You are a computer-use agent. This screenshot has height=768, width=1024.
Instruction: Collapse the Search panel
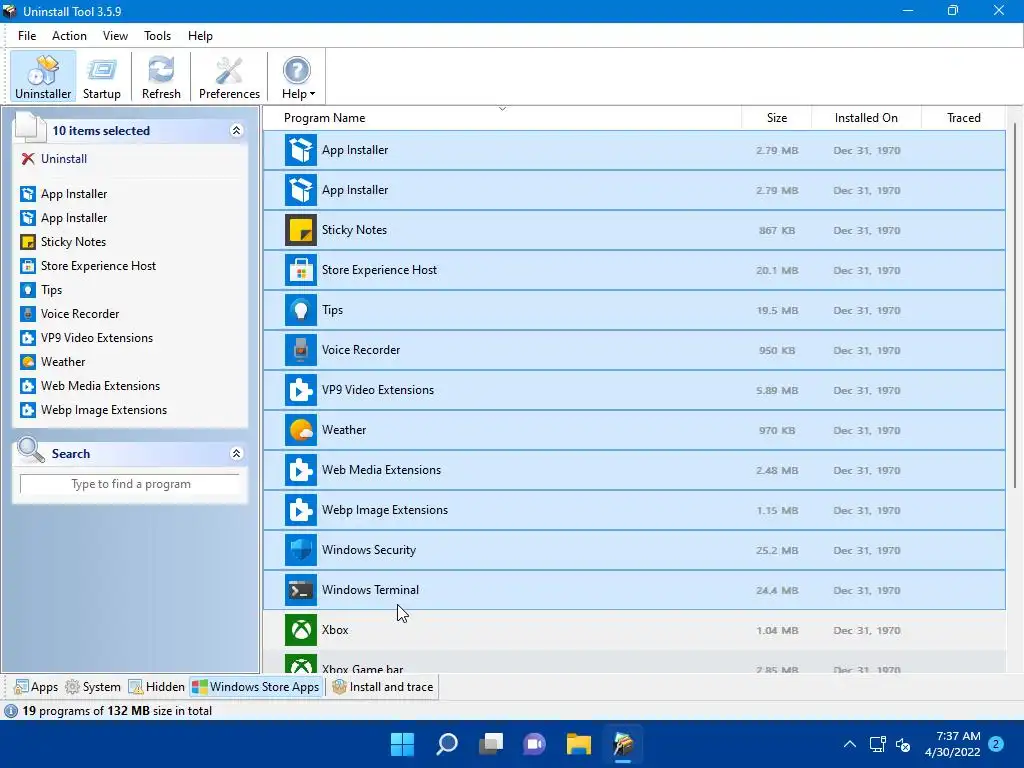pos(236,453)
